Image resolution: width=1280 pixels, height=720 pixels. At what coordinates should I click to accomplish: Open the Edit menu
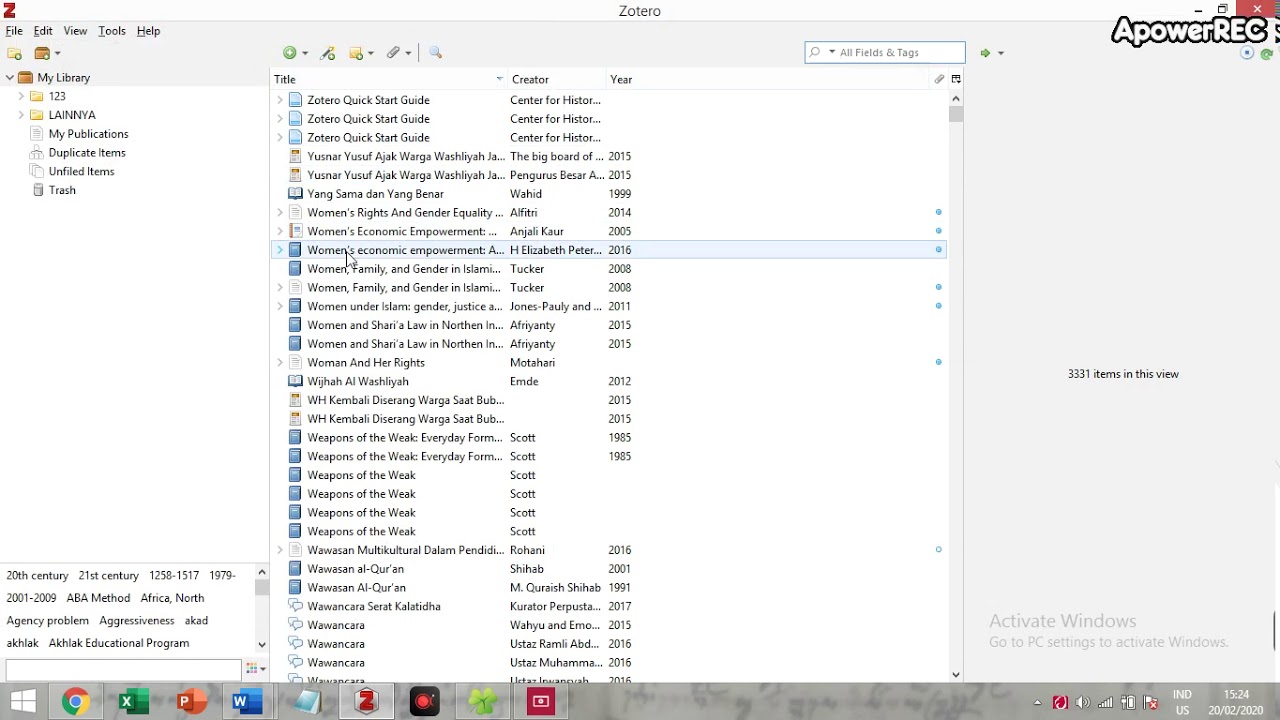pos(43,31)
